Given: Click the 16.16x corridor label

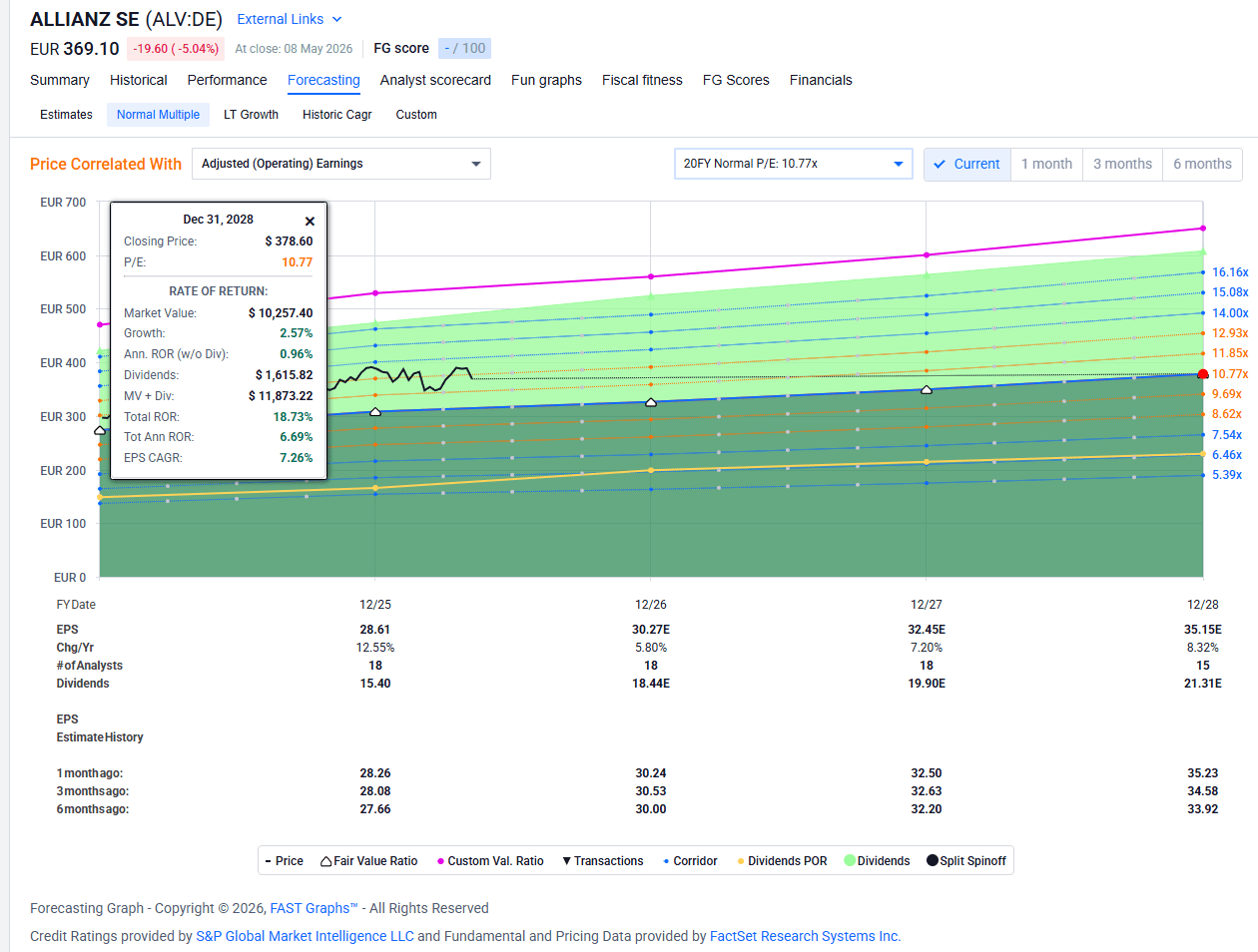Looking at the screenshot, I should (1230, 272).
